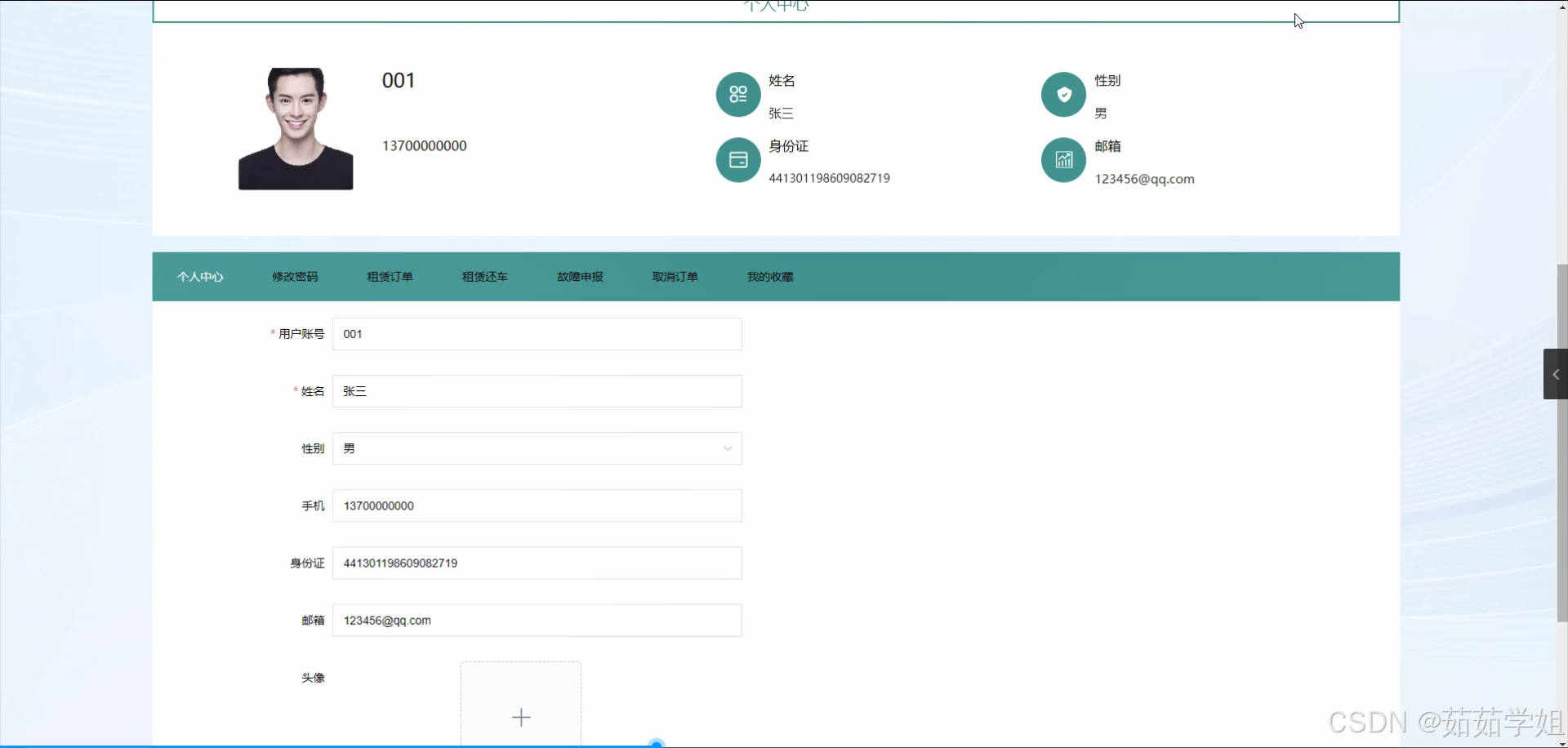This screenshot has height=748, width=1568.
Task: Click the 头像 field label
Action: pyautogui.click(x=313, y=678)
